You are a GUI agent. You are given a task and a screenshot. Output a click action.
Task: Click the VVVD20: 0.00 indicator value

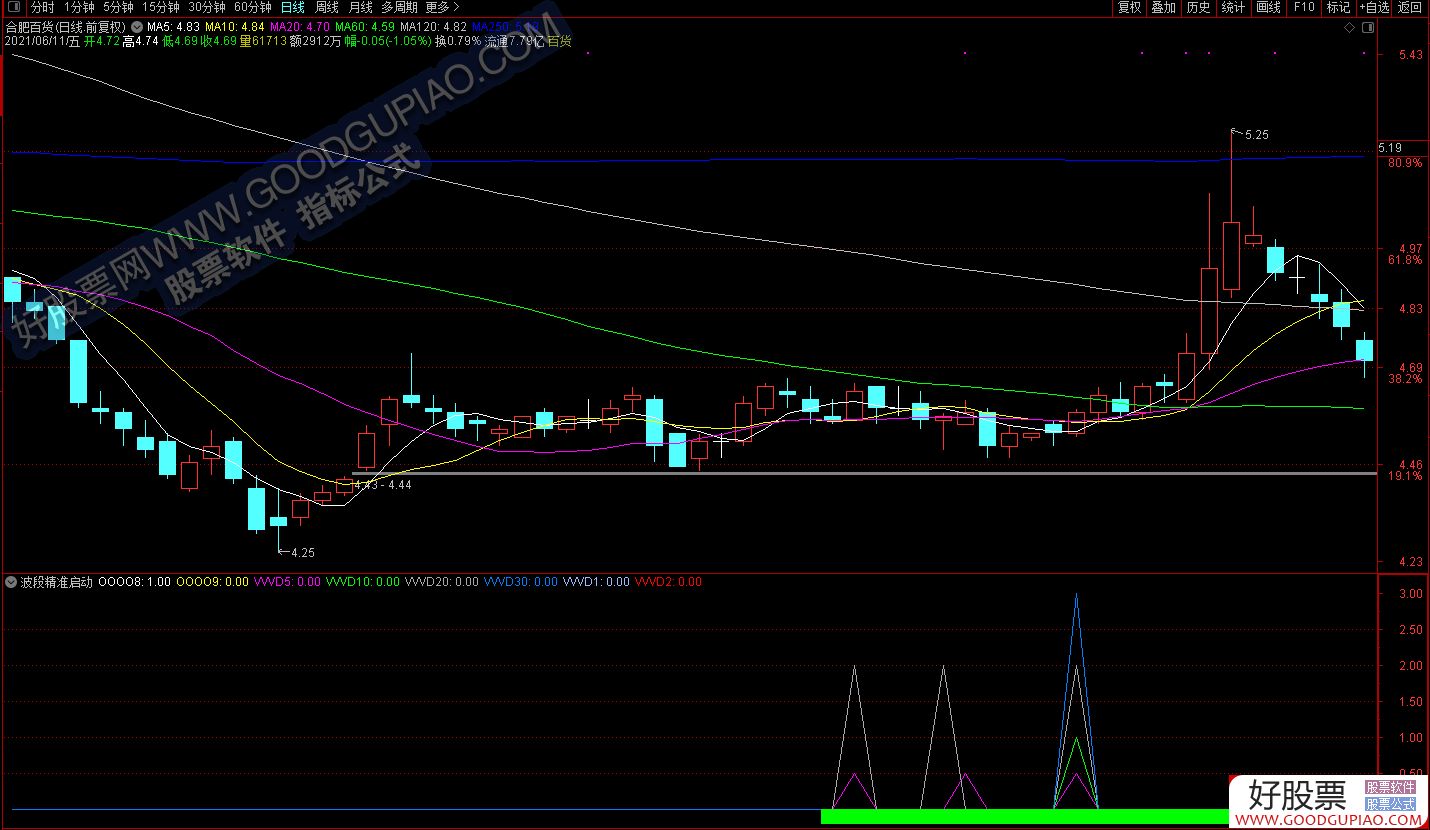point(442,581)
